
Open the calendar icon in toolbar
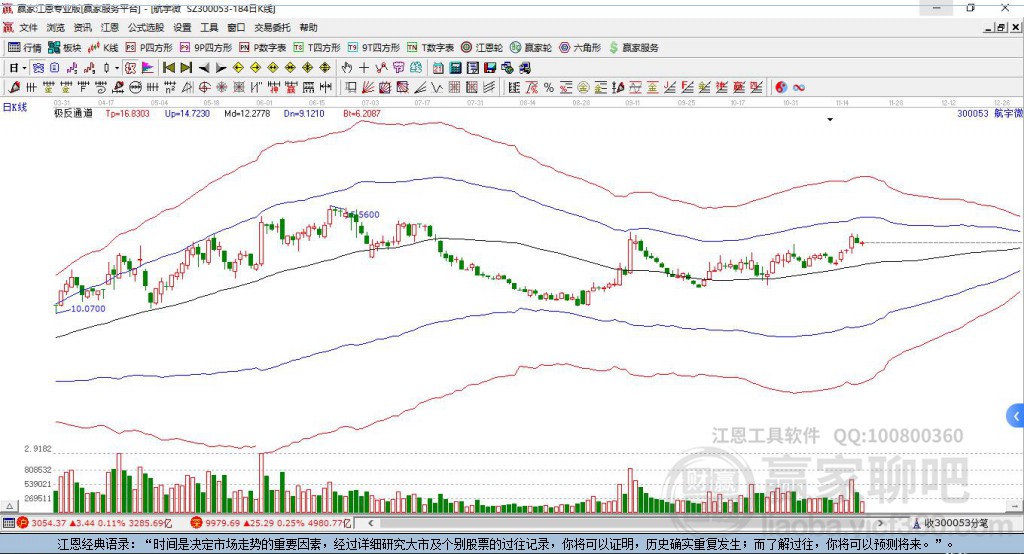point(438,67)
